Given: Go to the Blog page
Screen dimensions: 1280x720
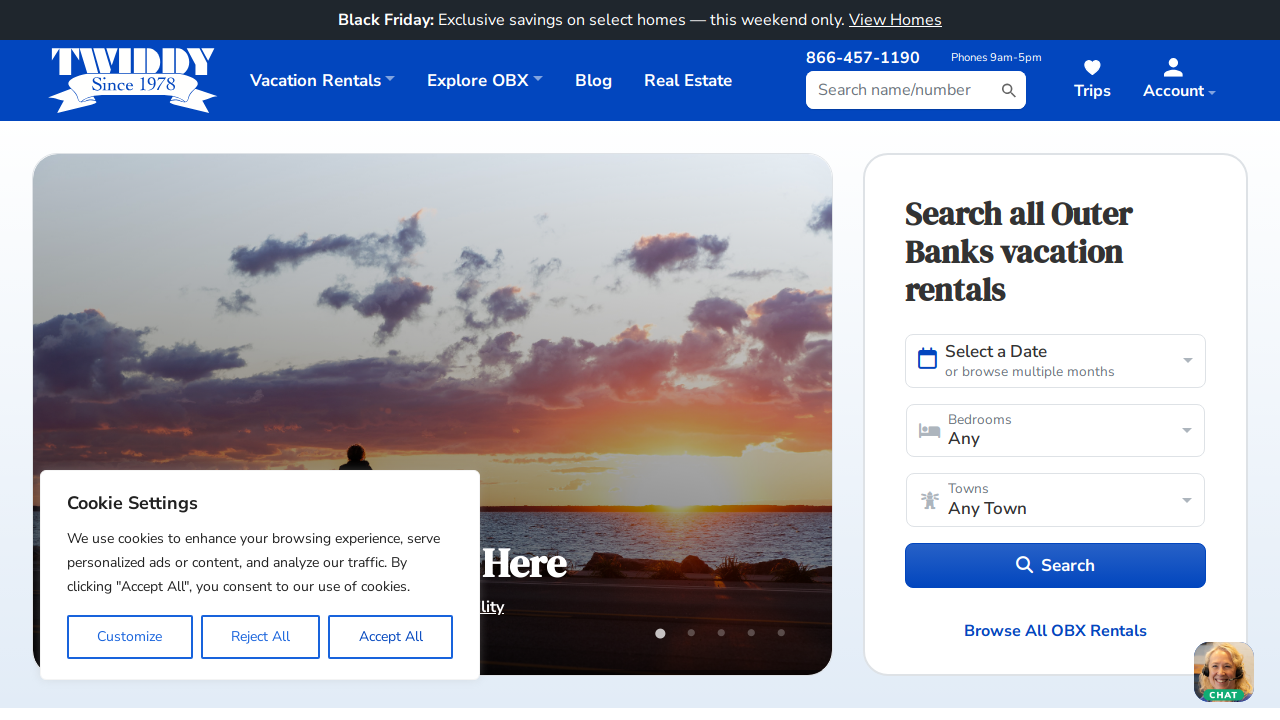Looking at the screenshot, I should [593, 80].
